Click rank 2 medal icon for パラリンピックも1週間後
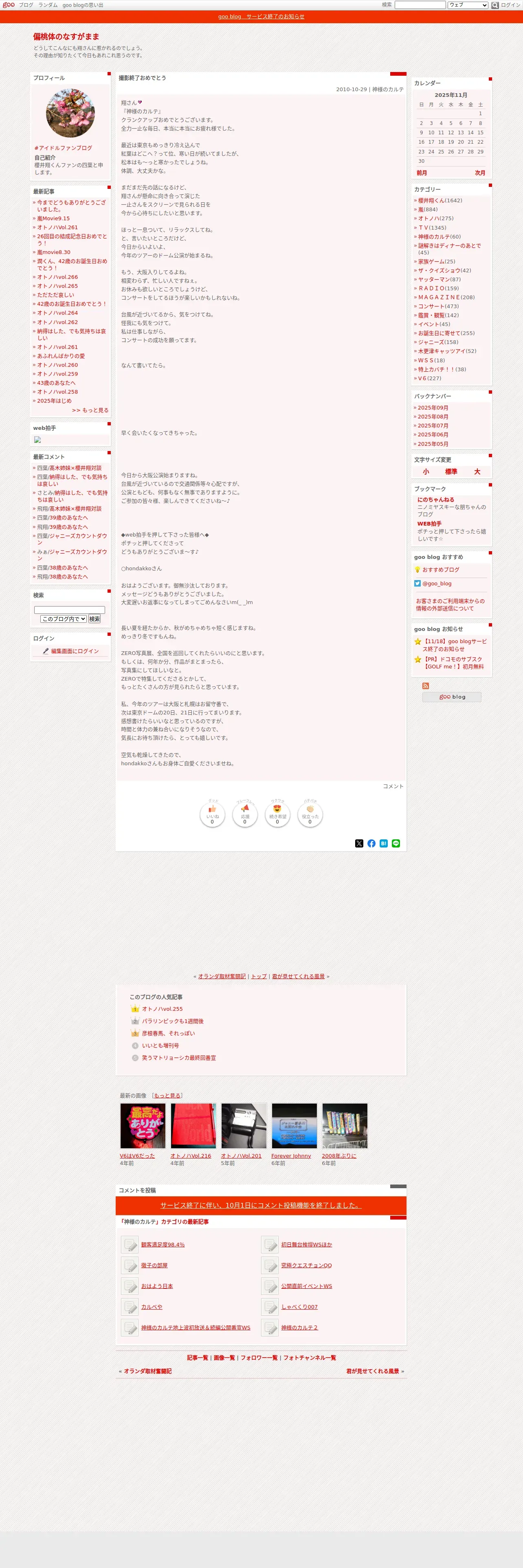The width and height of the screenshot is (523, 1568). [135, 1021]
